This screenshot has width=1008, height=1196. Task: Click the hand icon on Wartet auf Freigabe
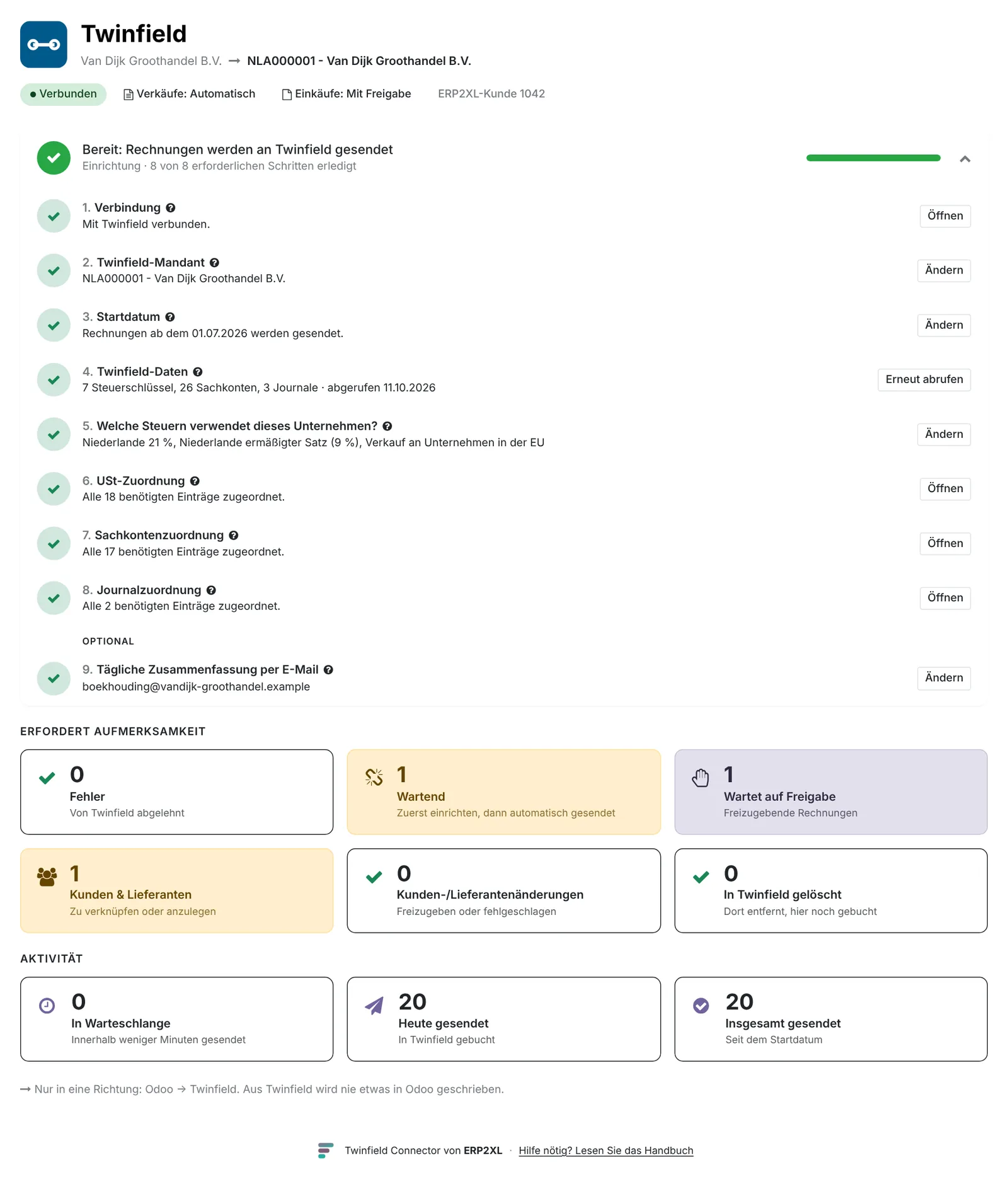(701, 778)
